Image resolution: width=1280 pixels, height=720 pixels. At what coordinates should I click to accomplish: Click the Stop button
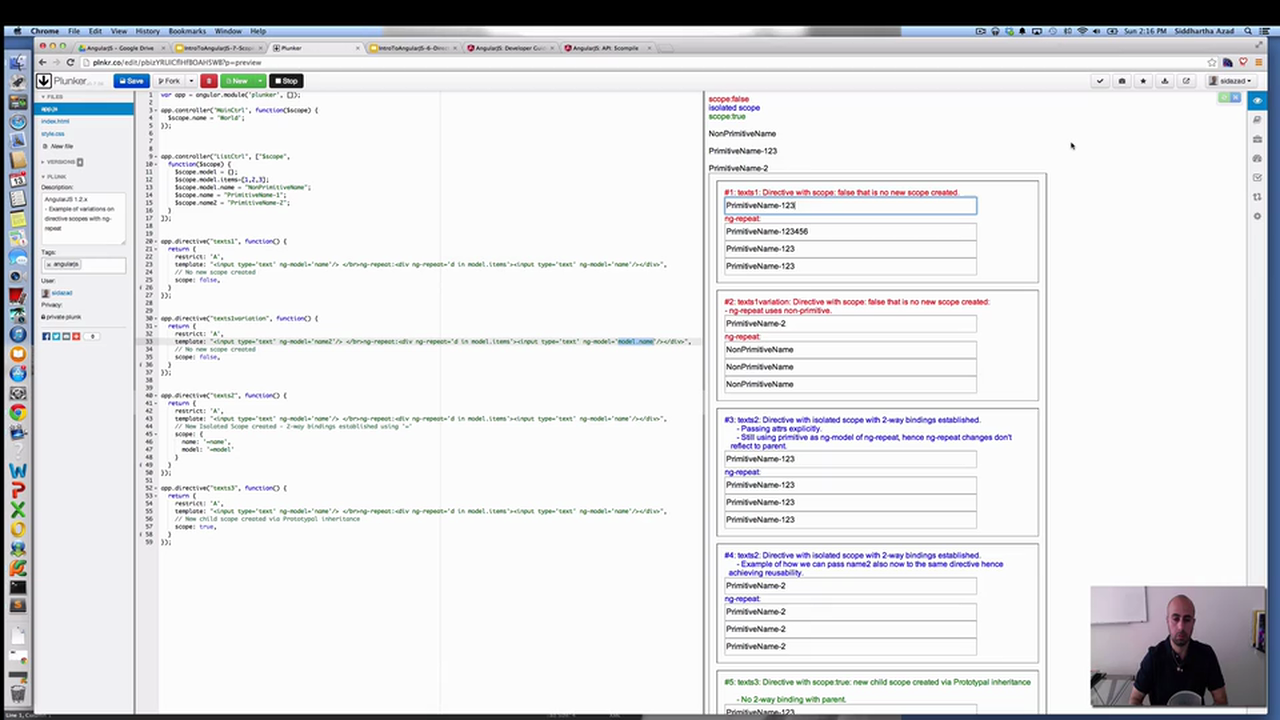(x=286, y=81)
